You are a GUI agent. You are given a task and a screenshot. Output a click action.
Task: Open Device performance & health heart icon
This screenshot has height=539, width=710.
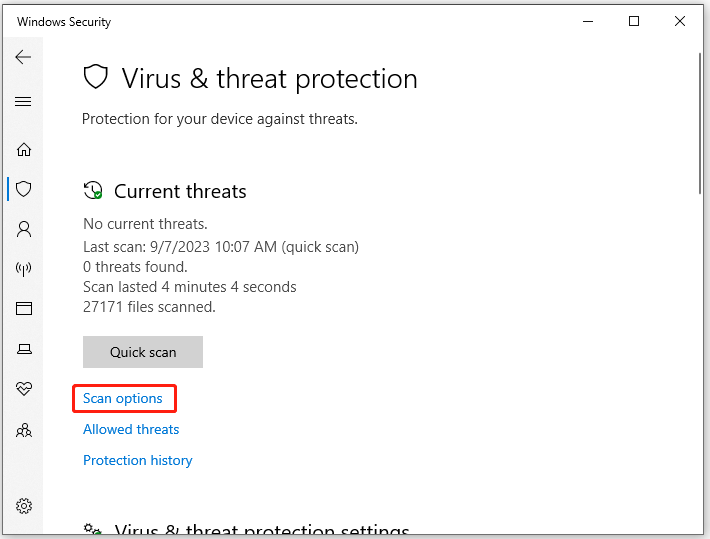23,389
